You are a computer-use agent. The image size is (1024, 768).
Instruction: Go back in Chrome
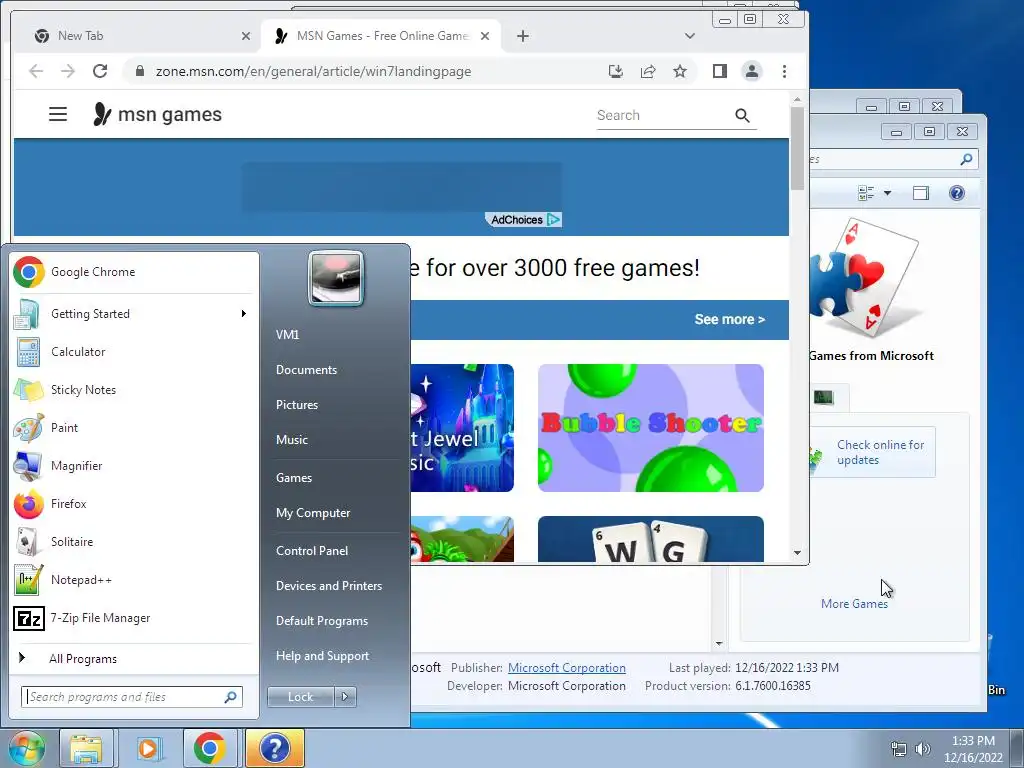tap(36, 71)
